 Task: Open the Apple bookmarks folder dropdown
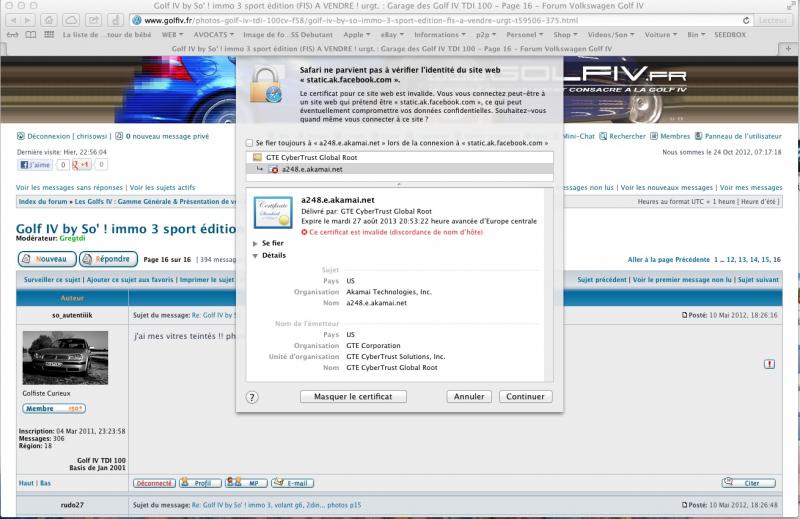point(356,35)
